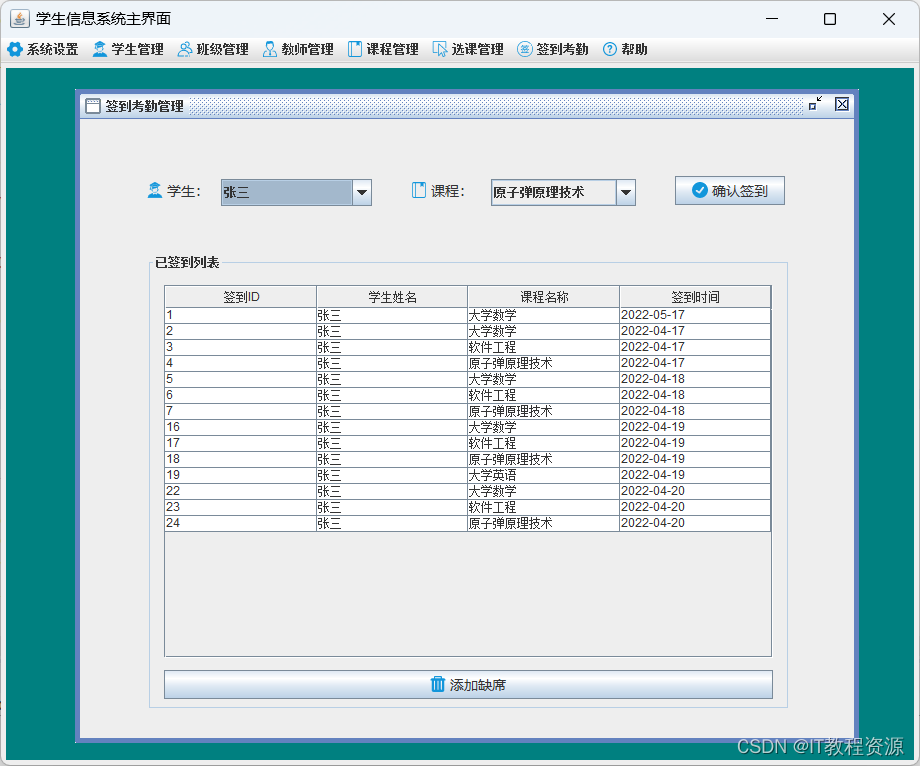
Task: Select the row with 签到ID 16
Action: (468, 427)
